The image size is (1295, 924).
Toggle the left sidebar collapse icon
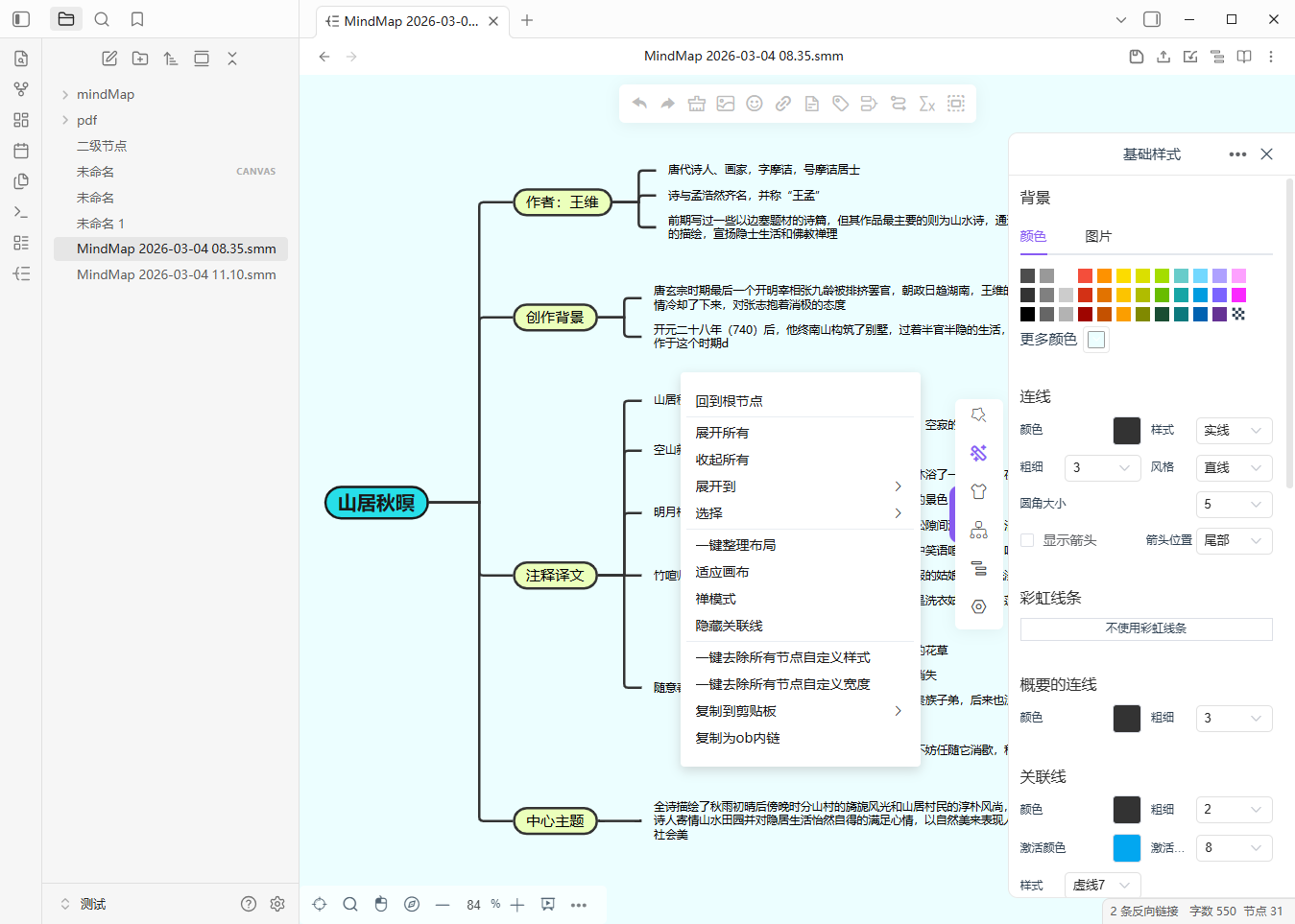pyautogui.click(x=21, y=19)
